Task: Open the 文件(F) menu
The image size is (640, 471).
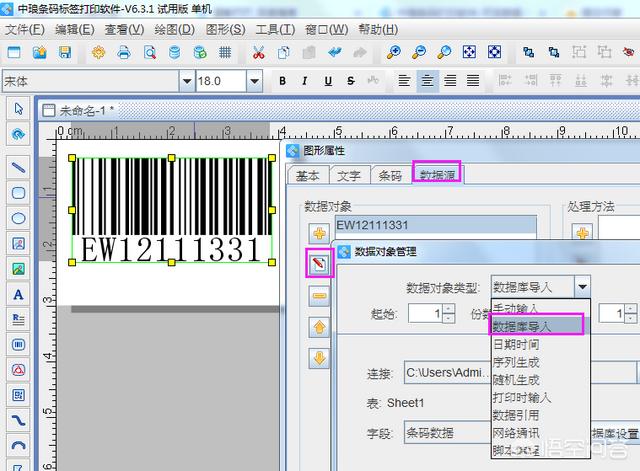Action: (25, 29)
